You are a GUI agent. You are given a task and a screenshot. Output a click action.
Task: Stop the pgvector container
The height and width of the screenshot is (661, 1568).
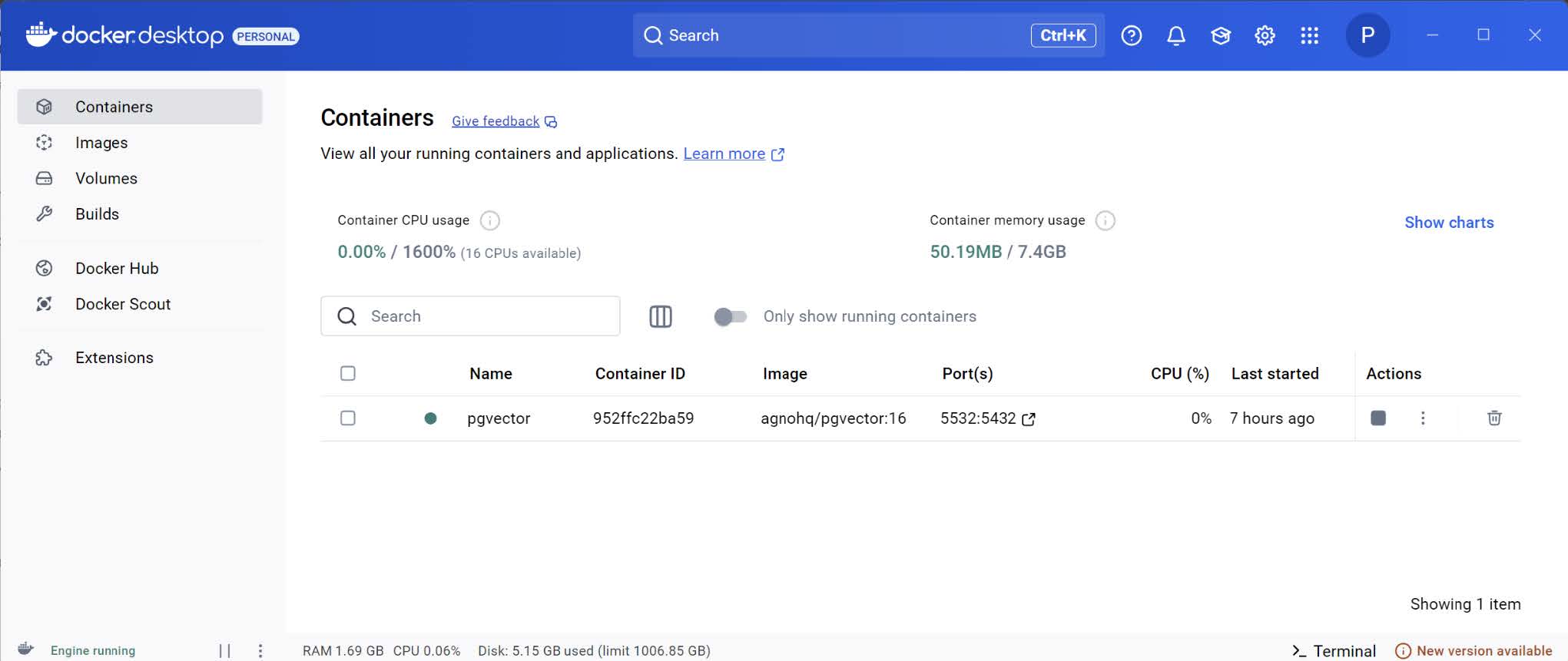[x=1378, y=418]
